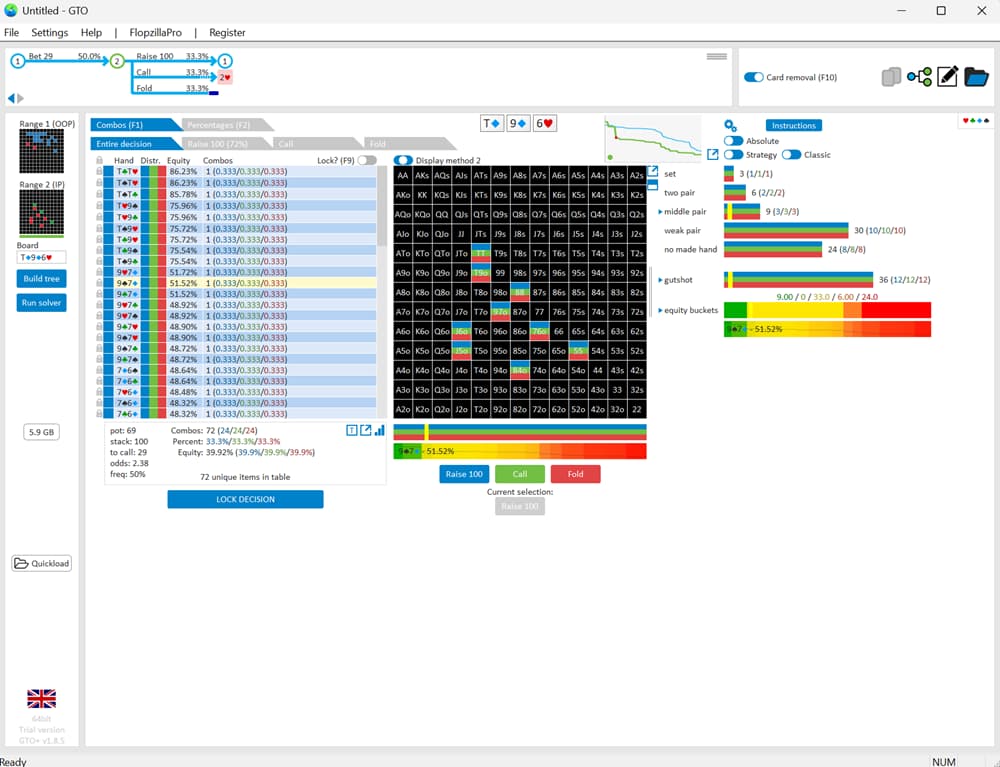The height and width of the screenshot is (767, 1000).
Task: Toggle the Classic switch
Action: [791, 155]
